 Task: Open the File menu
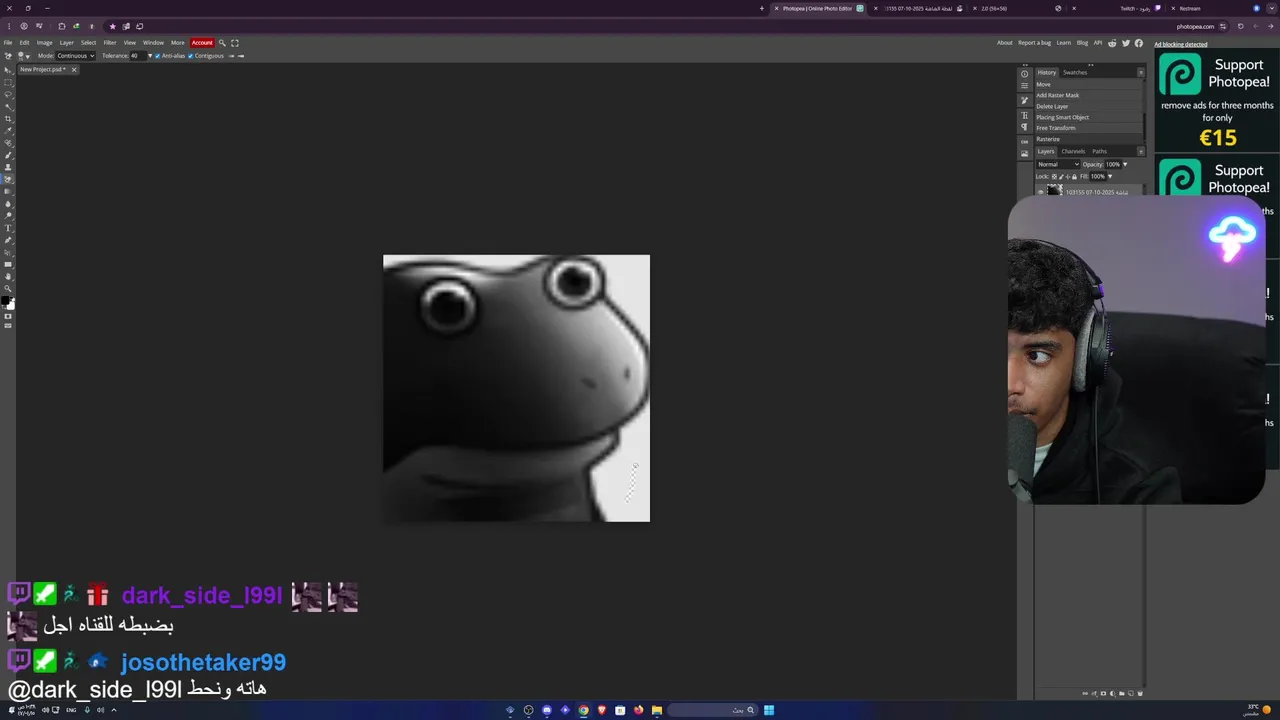(x=8, y=42)
